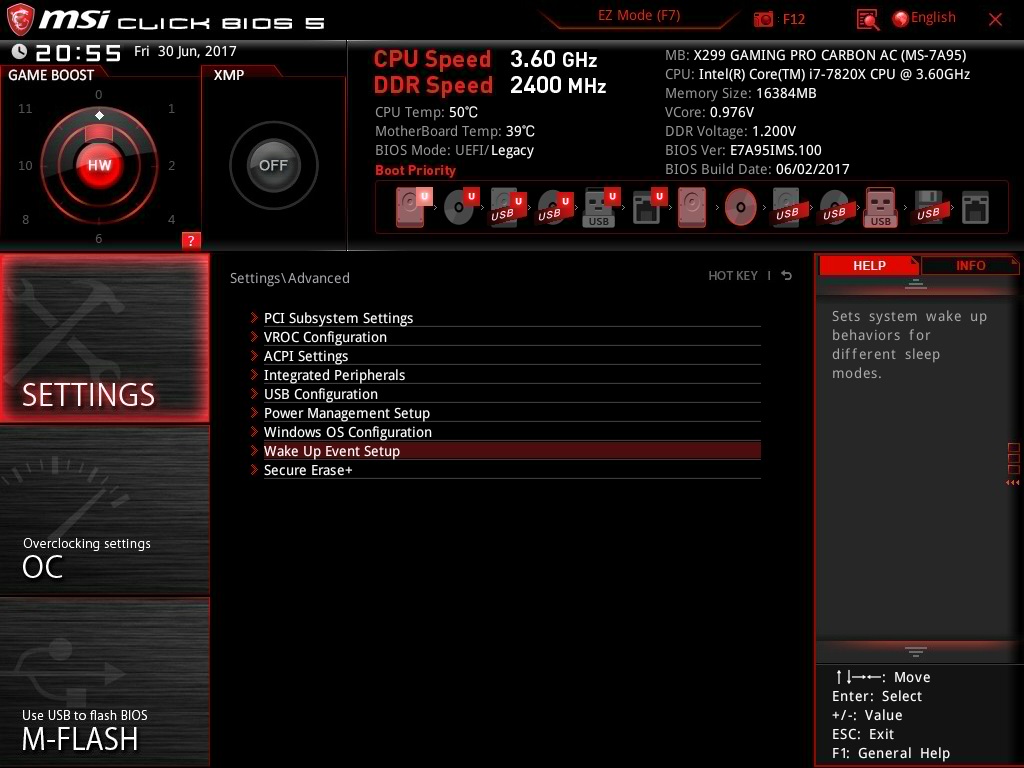Click the help panel scroll-down handle
The image size is (1024, 768).
tap(915, 652)
